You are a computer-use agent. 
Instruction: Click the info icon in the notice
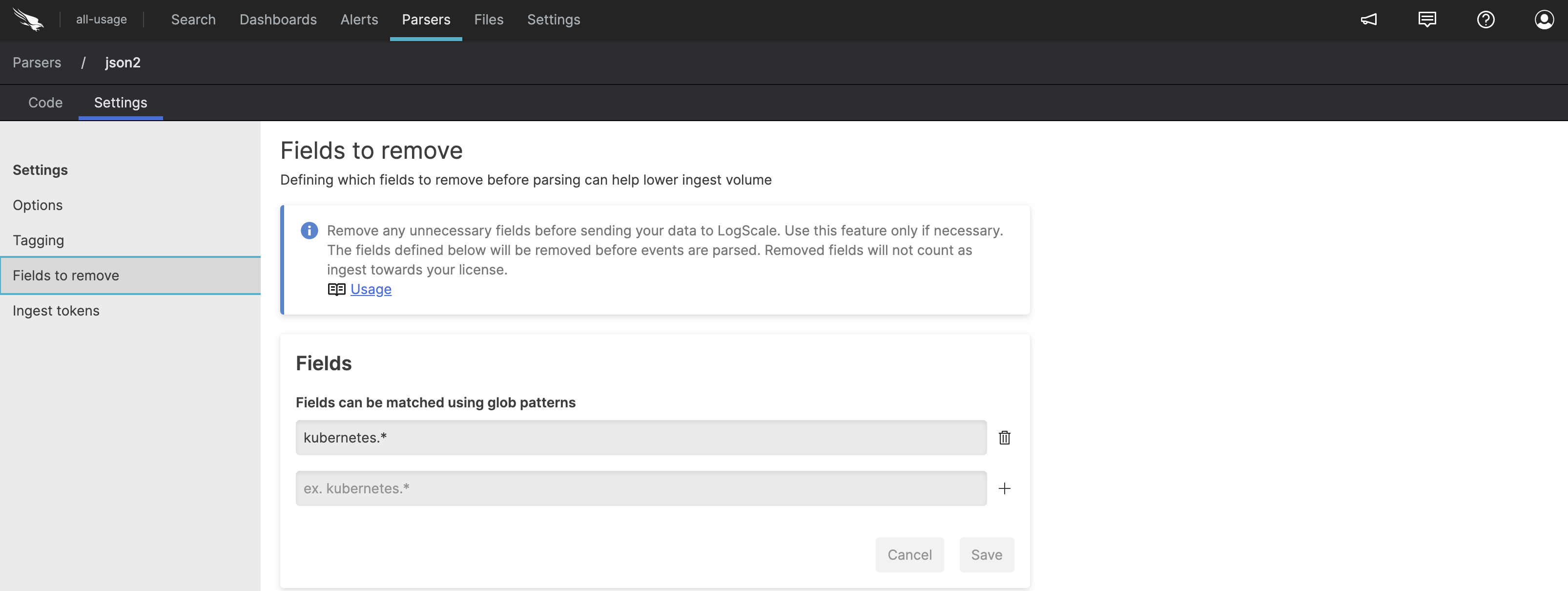tap(309, 231)
